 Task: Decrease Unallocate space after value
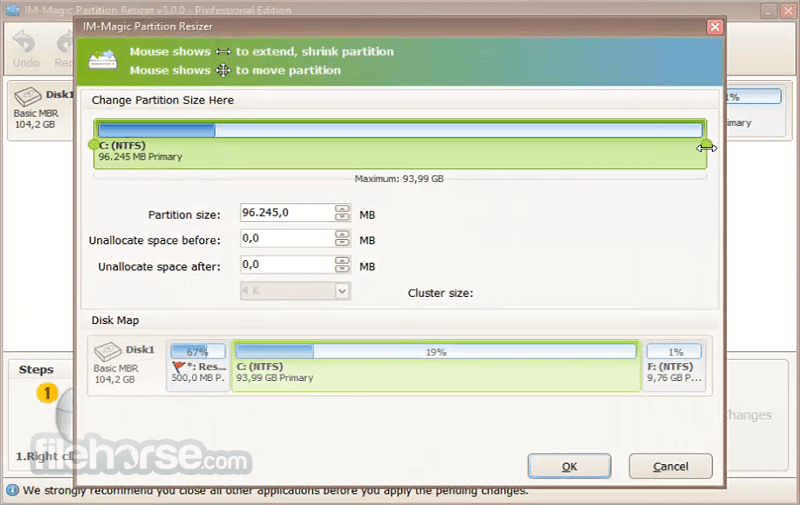pyautogui.click(x=342, y=268)
